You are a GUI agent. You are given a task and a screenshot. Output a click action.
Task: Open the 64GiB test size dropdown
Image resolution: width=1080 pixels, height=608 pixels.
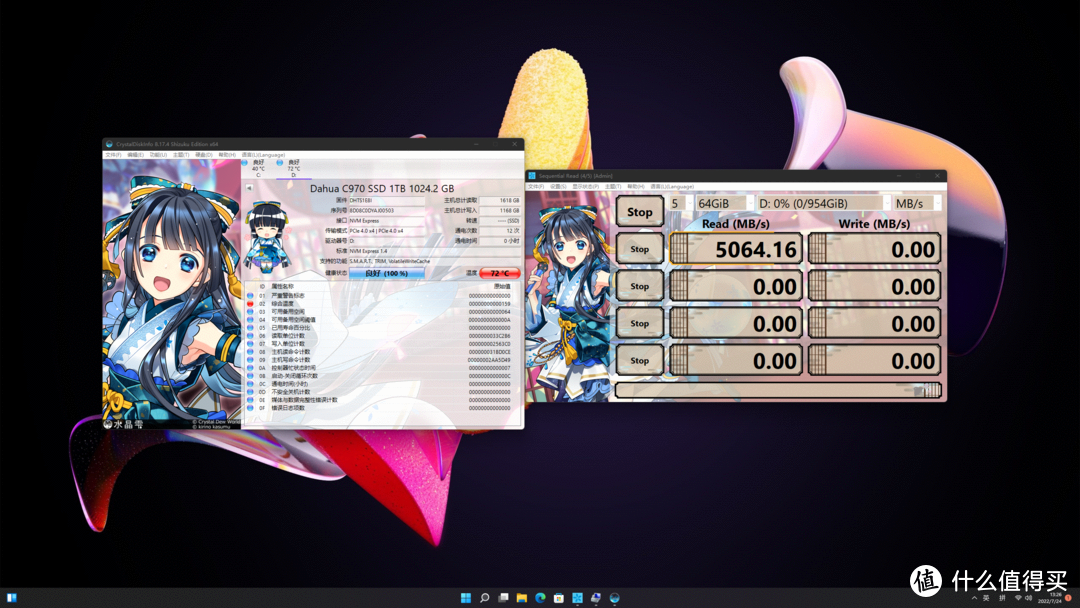[723, 204]
